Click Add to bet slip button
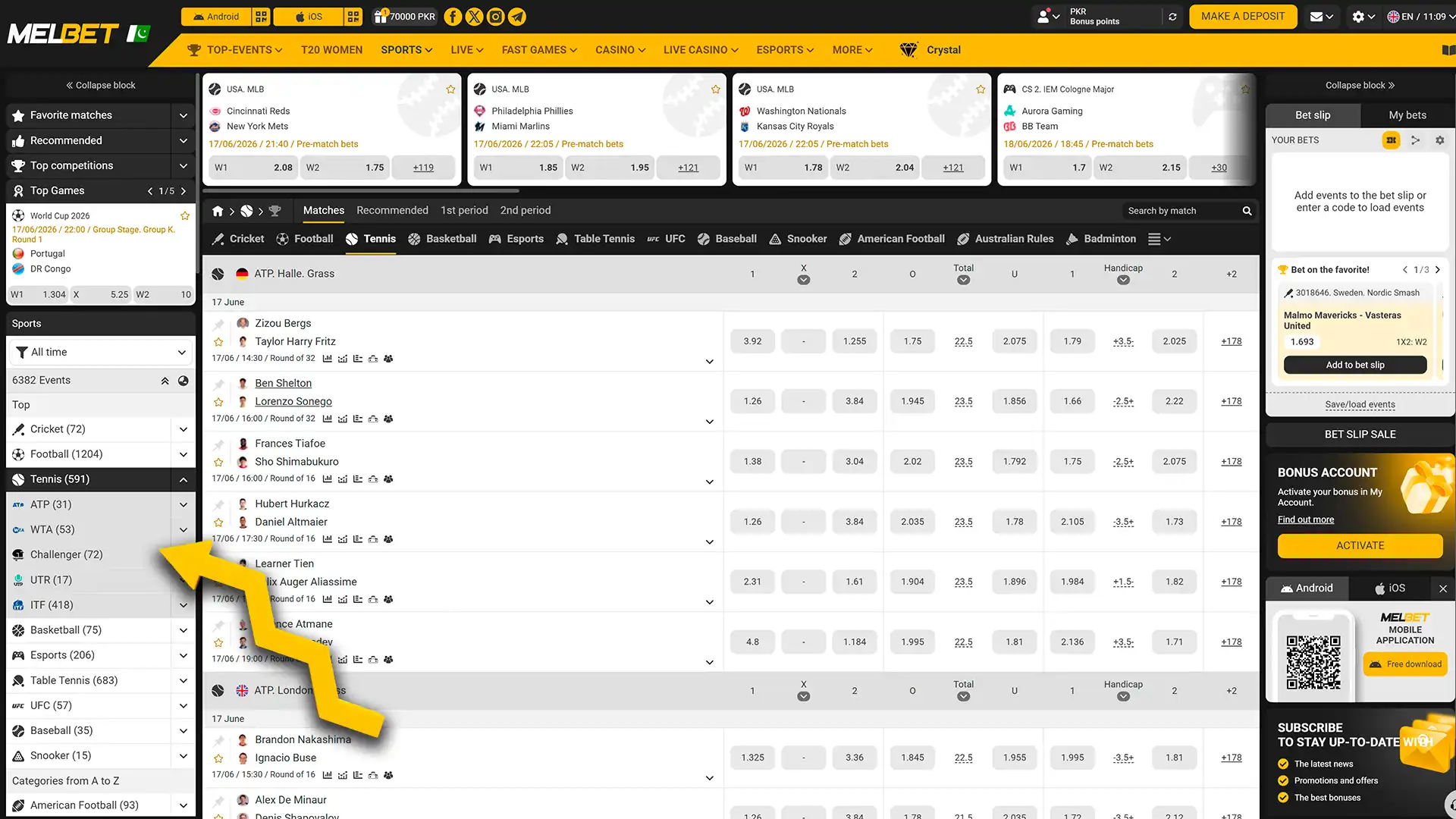Image resolution: width=1456 pixels, height=819 pixels. pos(1355,366)
